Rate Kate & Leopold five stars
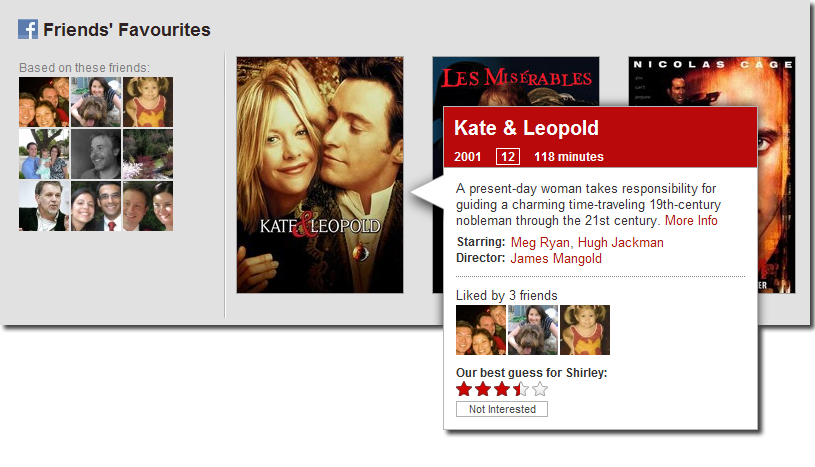 (540, 388)
